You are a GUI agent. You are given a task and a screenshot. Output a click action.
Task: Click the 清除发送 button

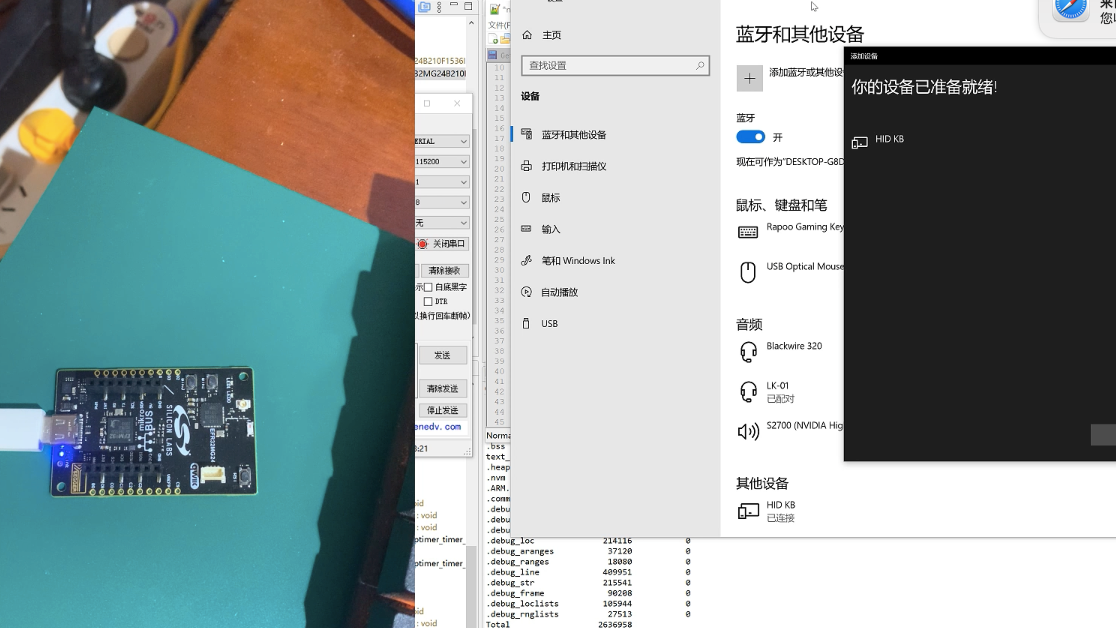pos(443,389)
